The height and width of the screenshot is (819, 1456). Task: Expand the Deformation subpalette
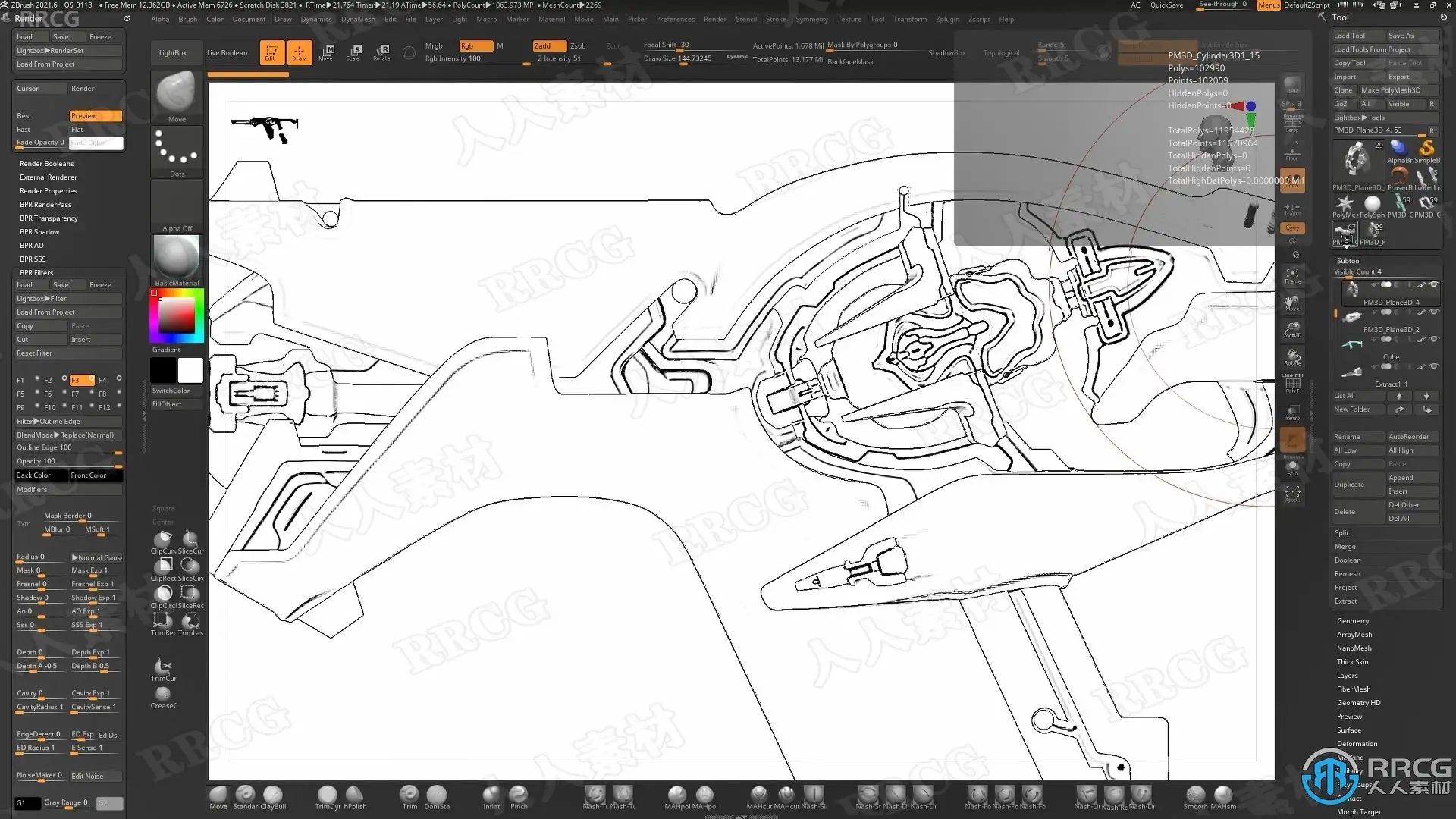[x=1357, y=744]
